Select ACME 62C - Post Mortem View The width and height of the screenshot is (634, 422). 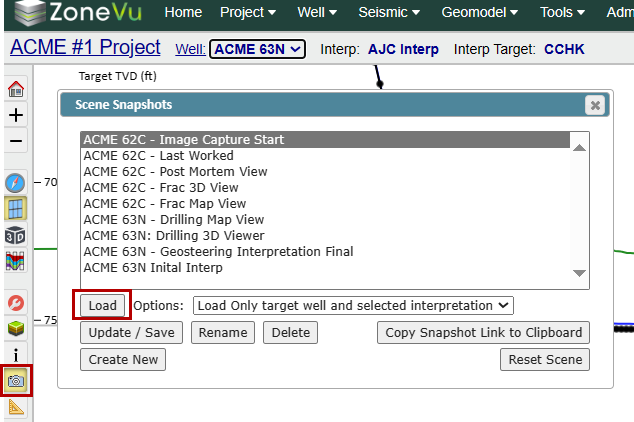(325, 172)
